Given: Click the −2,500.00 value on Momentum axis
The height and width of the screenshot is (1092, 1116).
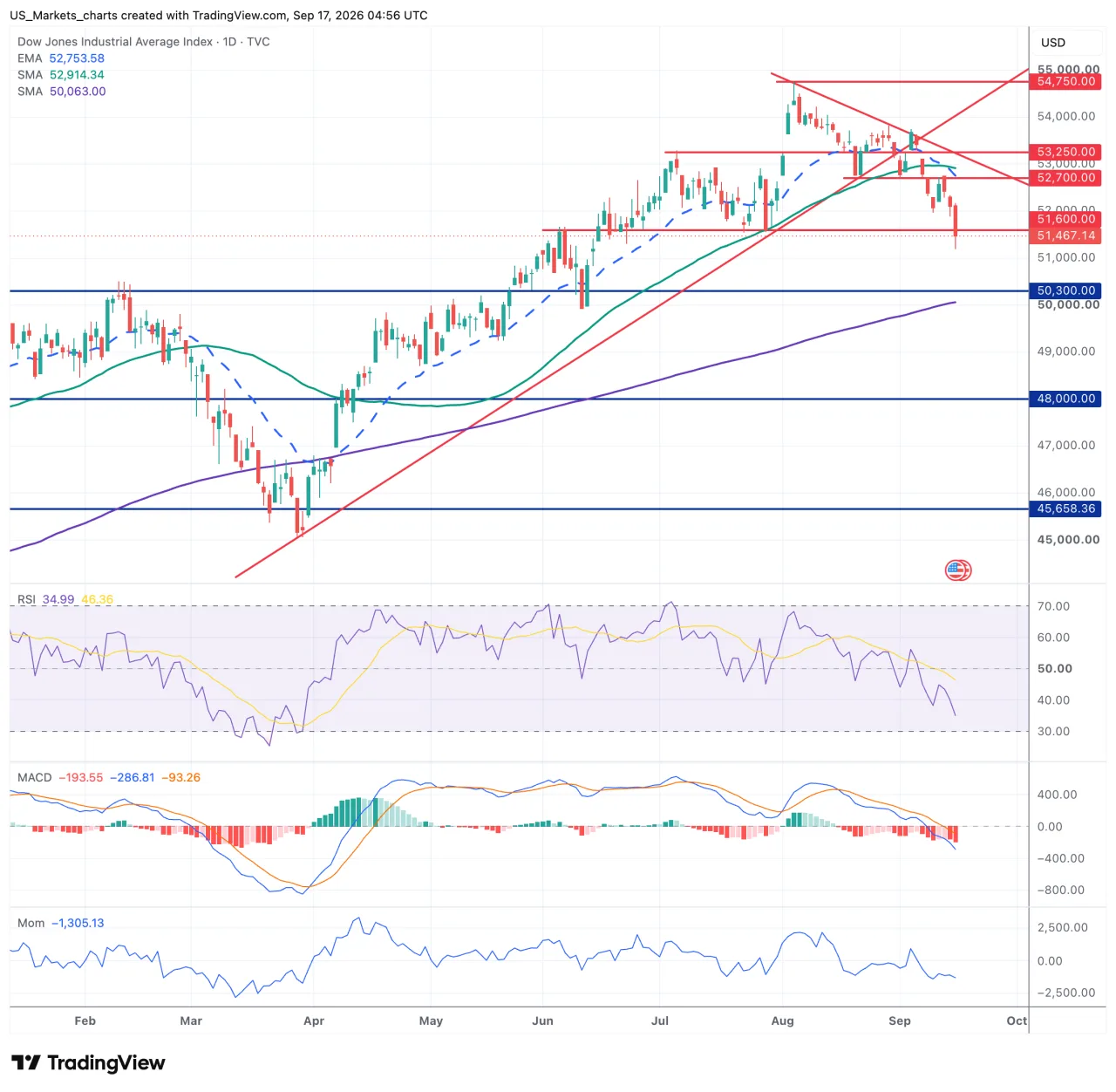Looking at the screenshot, I should tap(1066, 993).
